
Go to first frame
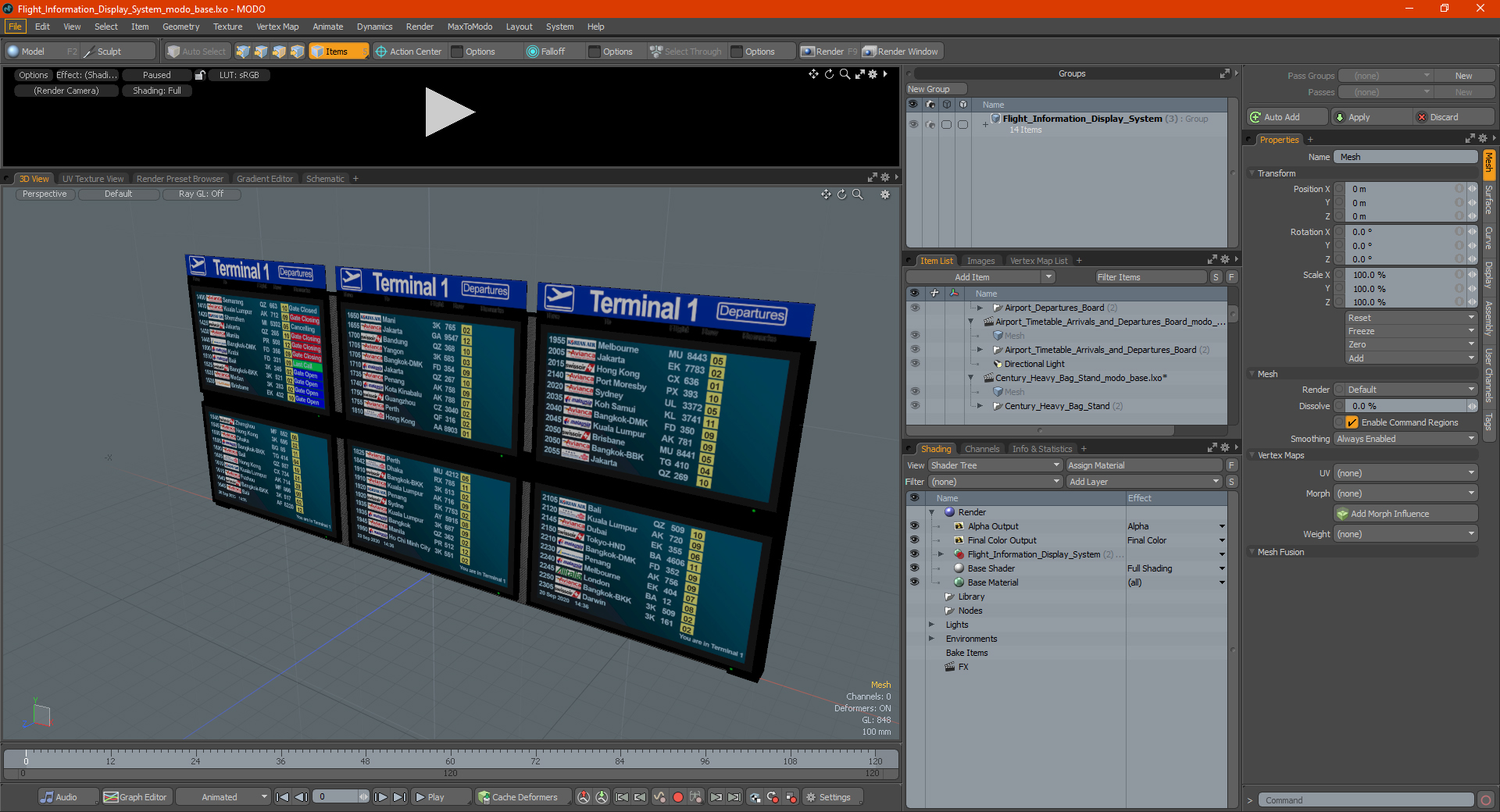(x=283, y=797)
